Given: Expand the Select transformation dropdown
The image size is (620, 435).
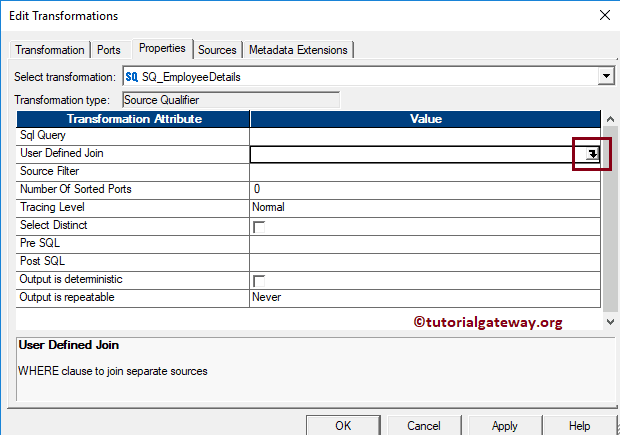Looking at the screenshot, I should [x=605, y=76].
